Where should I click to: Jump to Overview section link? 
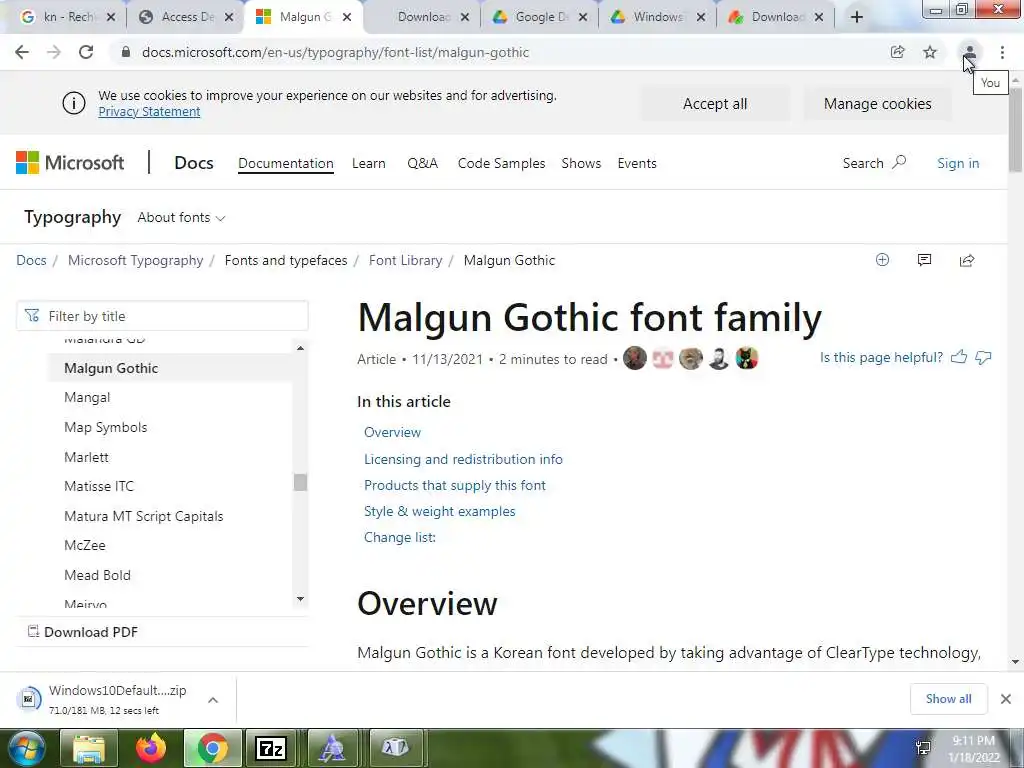pyautogui.click(x=392, y=432)
